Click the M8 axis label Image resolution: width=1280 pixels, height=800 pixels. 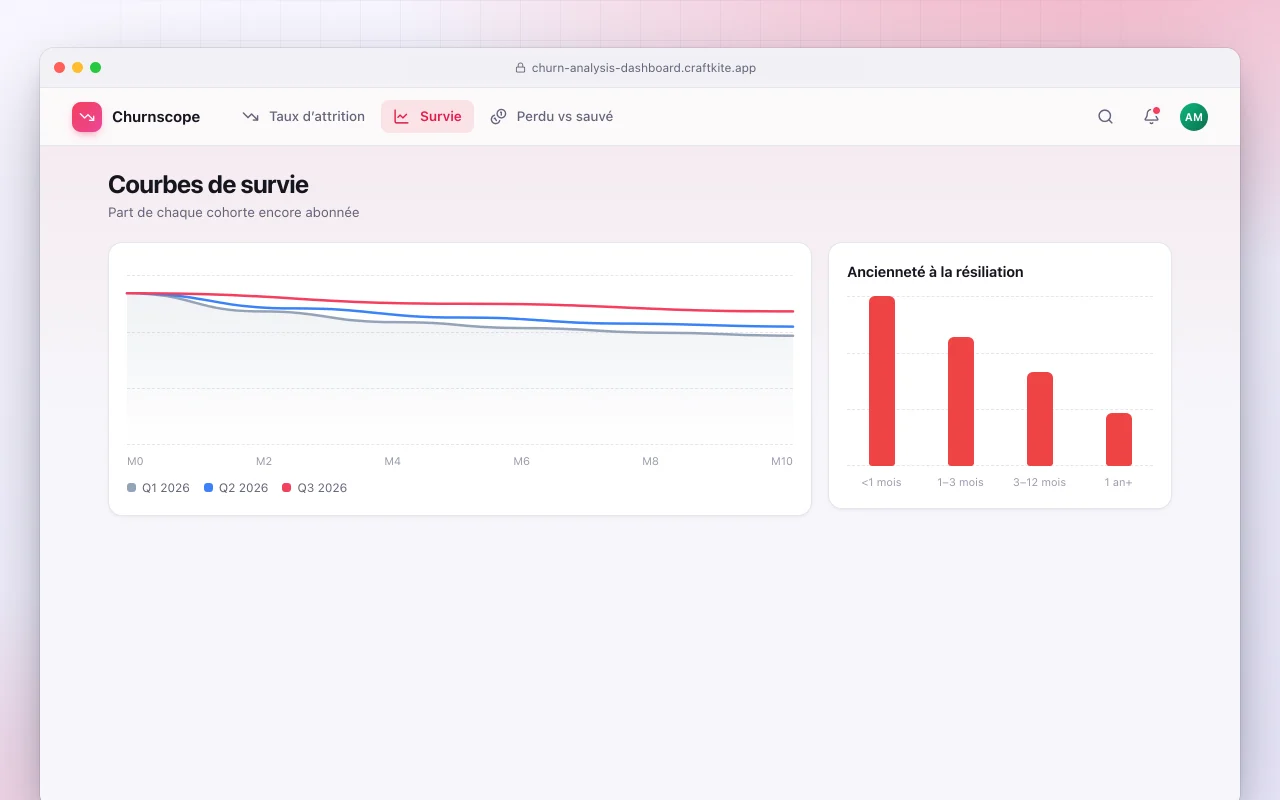pyautogui.click(x=650, y=461)
